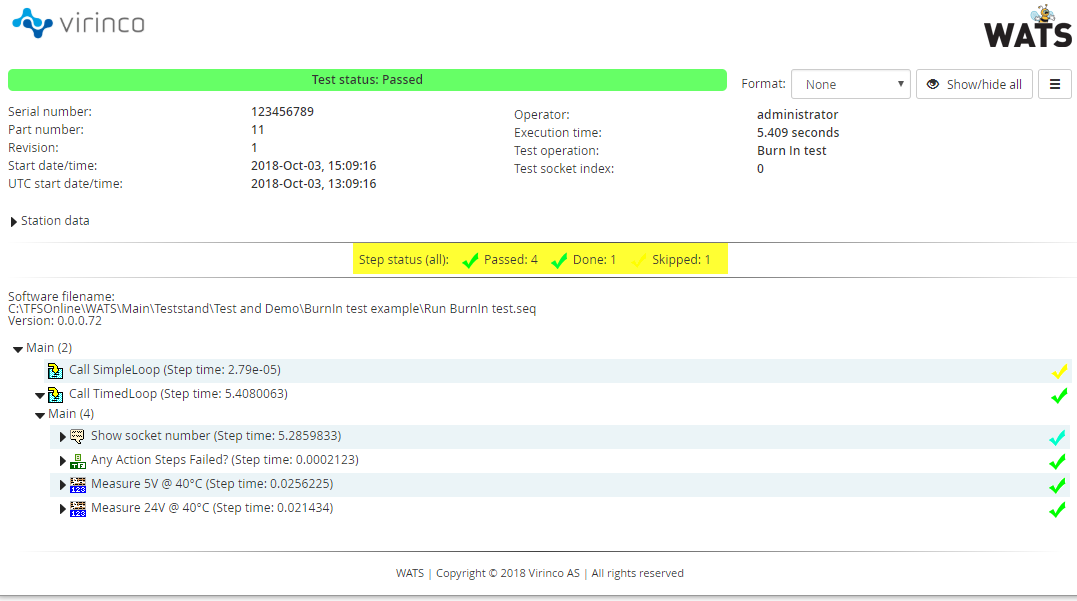The width and height of the screenshot is (1077, 601).
Task: Click the cyan done checkmark for socket number
Action: point(1057,437)
